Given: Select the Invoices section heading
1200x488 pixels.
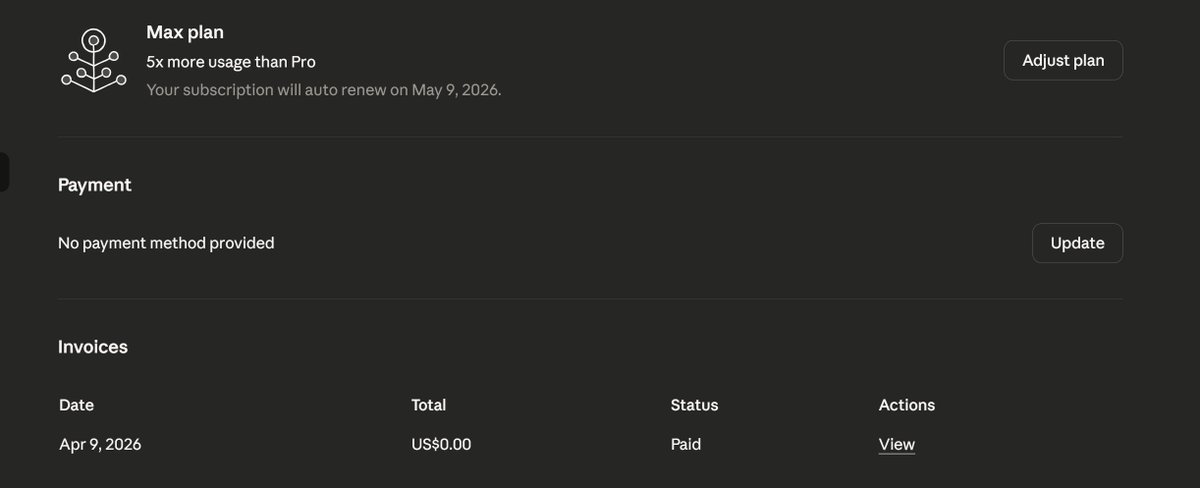Looking at the screenshot, I should point(93,347).
